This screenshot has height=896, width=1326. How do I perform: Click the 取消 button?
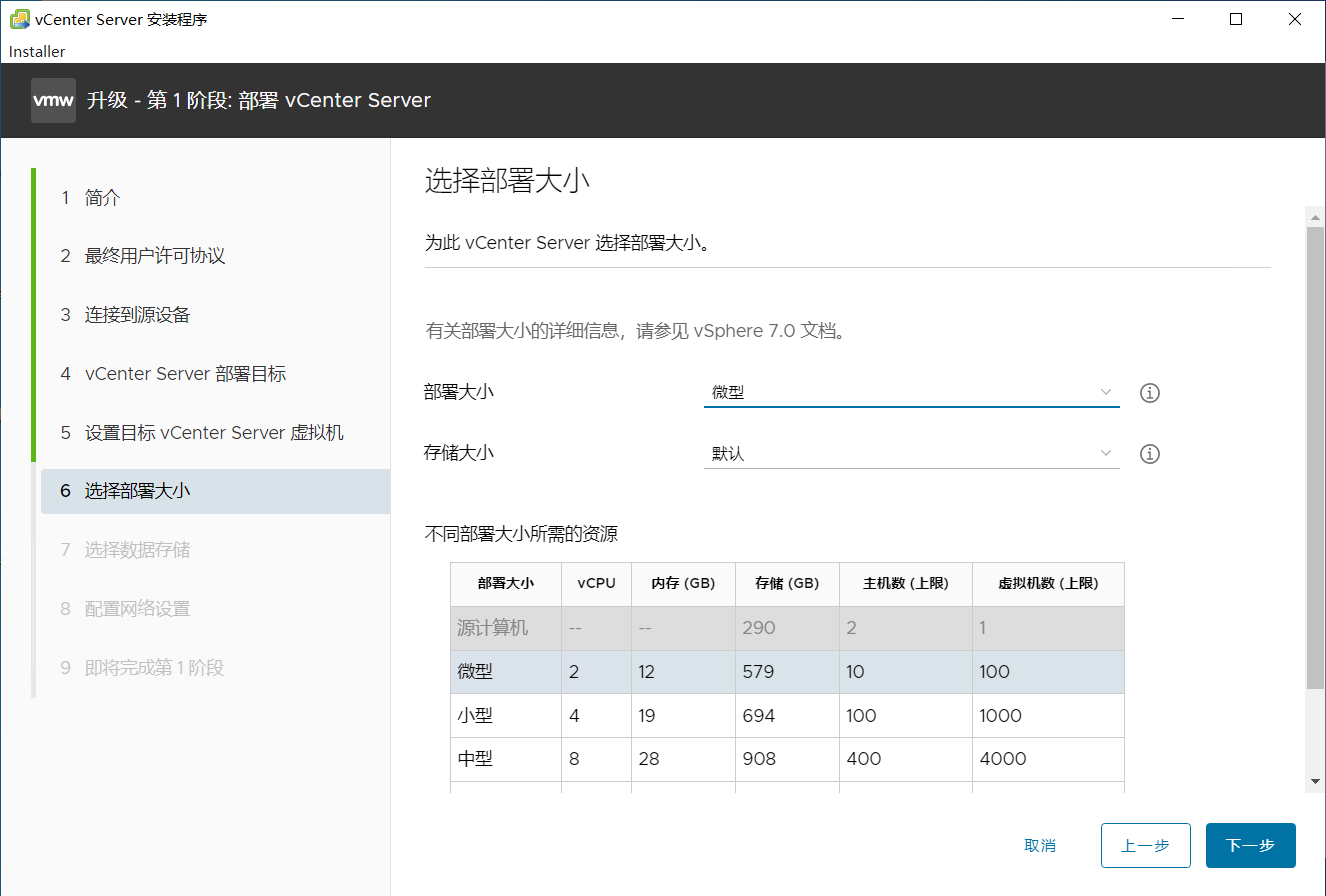click(1040, 846)
